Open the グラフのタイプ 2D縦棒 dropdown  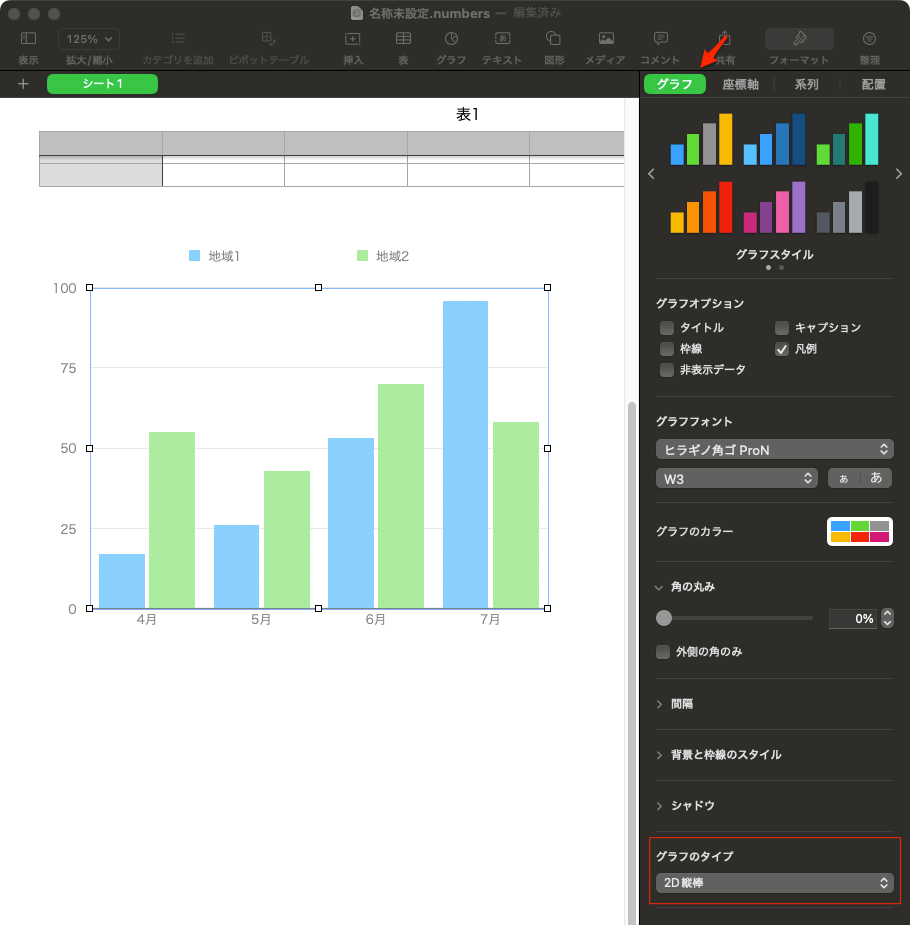[x=774, y=883]
